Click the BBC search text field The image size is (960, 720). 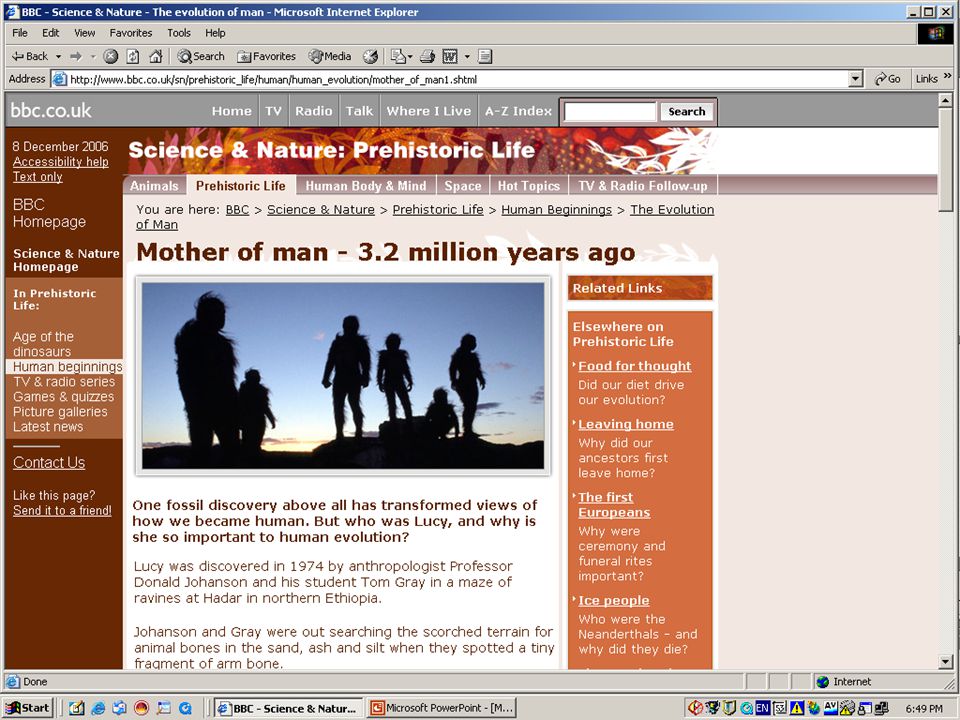[x=609, y=111]
